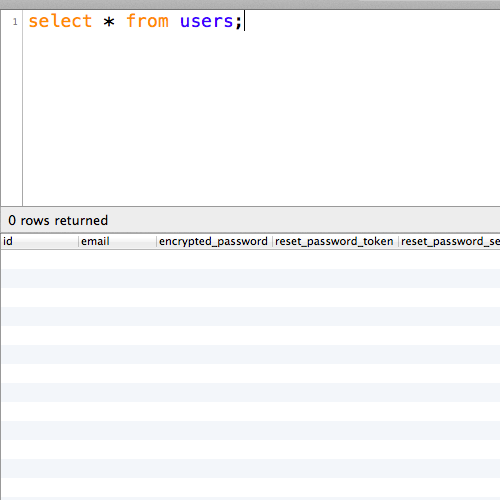Click the 'encrypted_password' column header

coord(214,241)
